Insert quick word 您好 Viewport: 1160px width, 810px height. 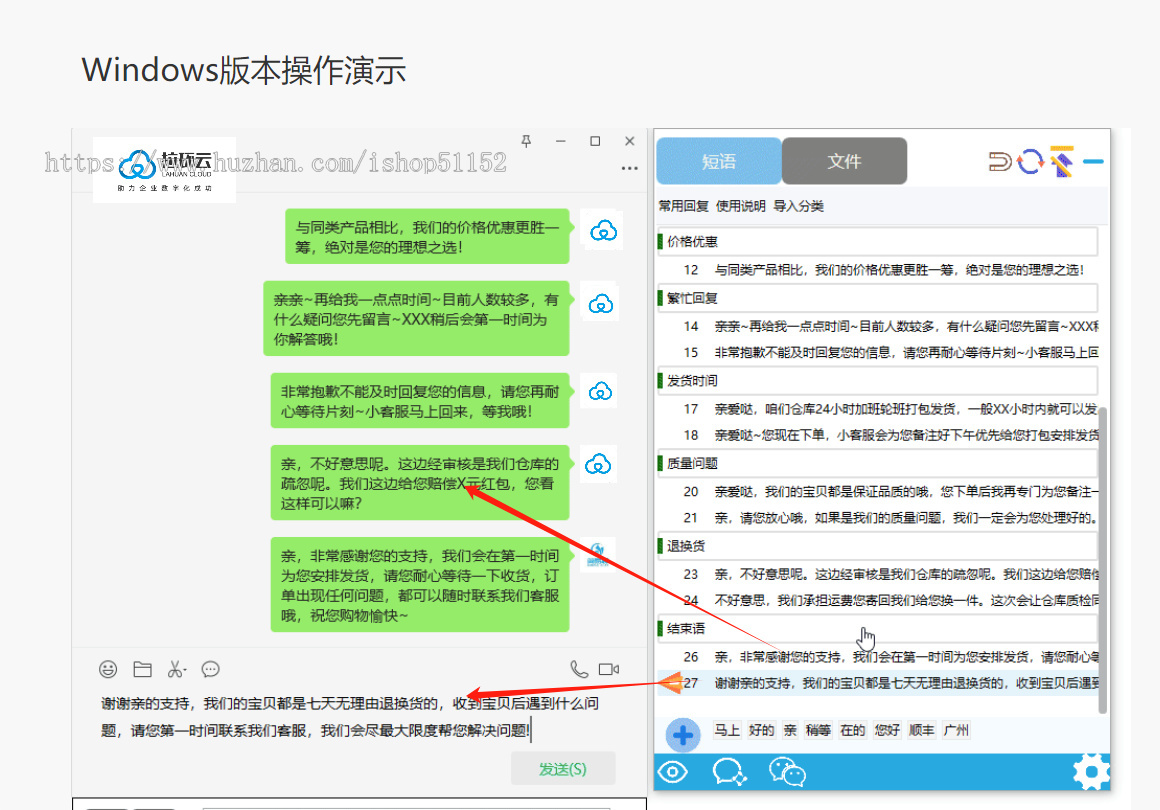887,730
